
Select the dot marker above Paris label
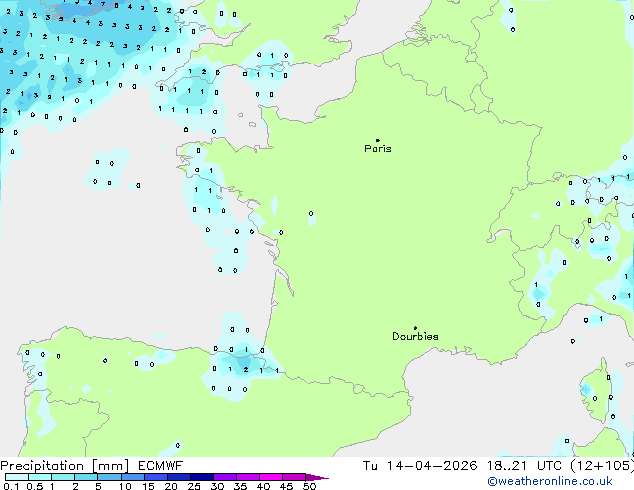tap(378, 140)
